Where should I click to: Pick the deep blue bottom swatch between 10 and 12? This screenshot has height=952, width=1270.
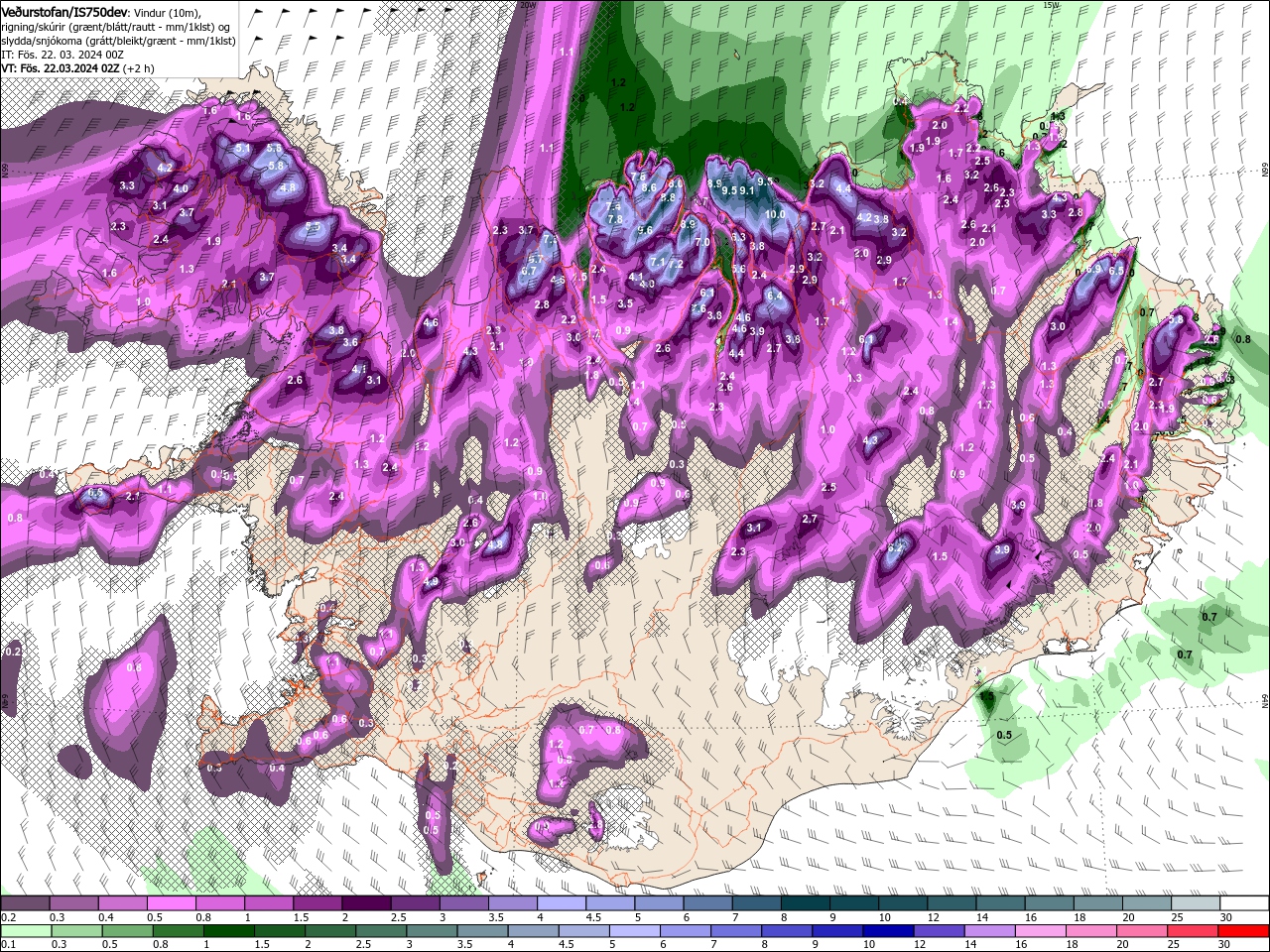pos(888,931)
